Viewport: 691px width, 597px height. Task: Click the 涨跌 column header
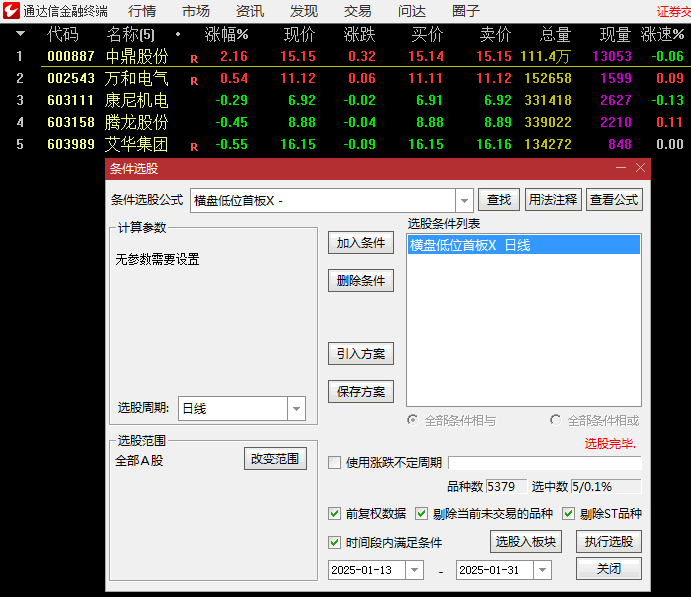tap(359, 34)
